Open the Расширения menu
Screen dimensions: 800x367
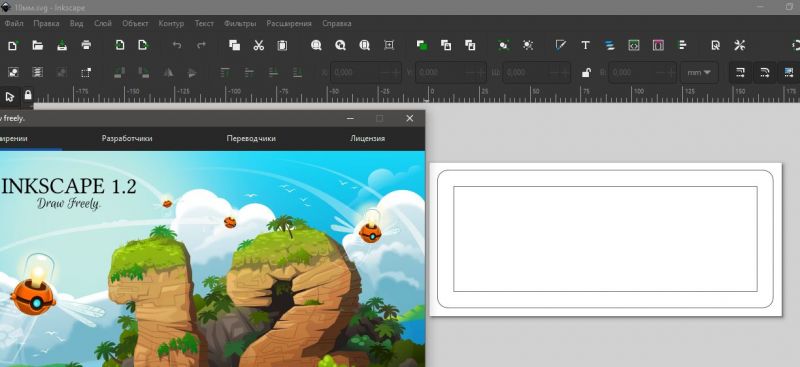click(289, 23)
